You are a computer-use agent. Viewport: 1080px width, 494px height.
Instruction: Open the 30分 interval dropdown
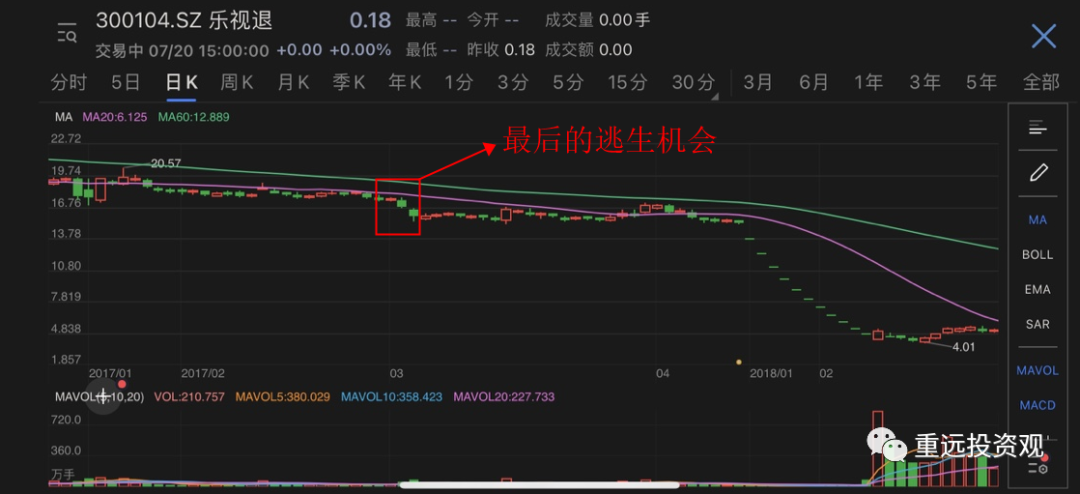pos(694,83)
